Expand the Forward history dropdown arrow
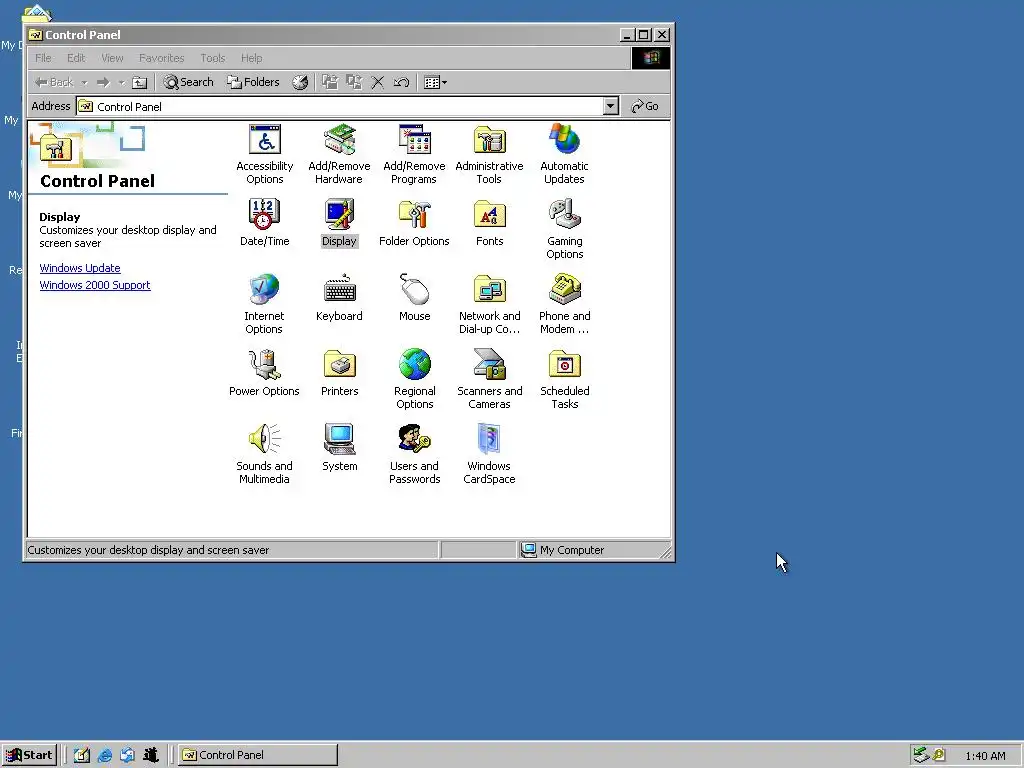Viewport: 1024px width, 768px height. point(121,83)
